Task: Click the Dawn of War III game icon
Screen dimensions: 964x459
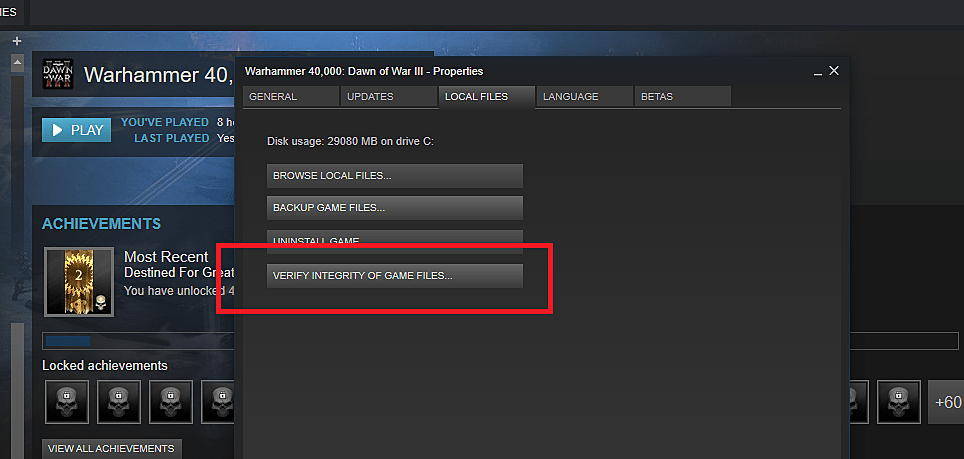Action: point(58,74)
